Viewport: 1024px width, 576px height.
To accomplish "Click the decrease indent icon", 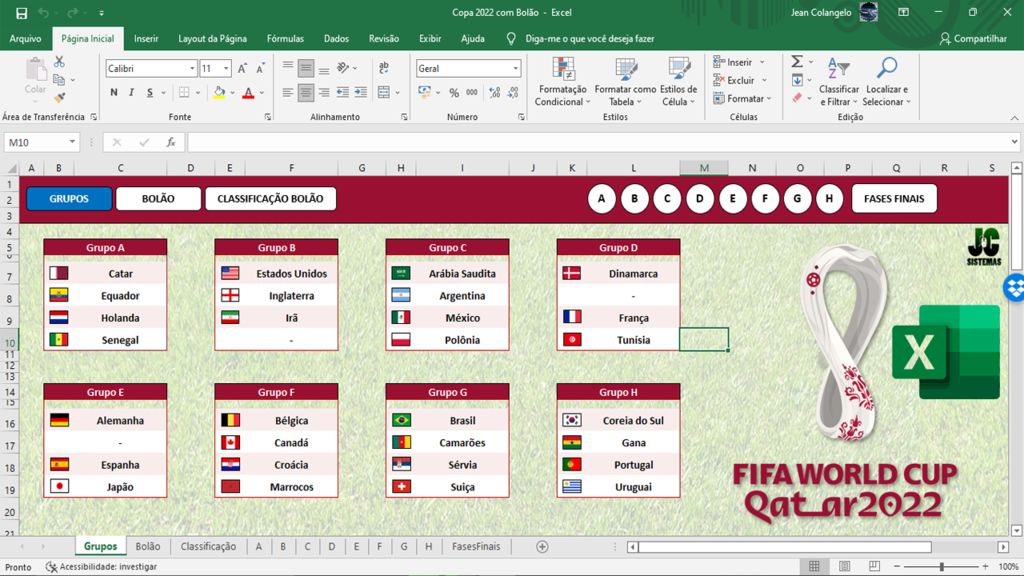I will click(x=342, y=93).
